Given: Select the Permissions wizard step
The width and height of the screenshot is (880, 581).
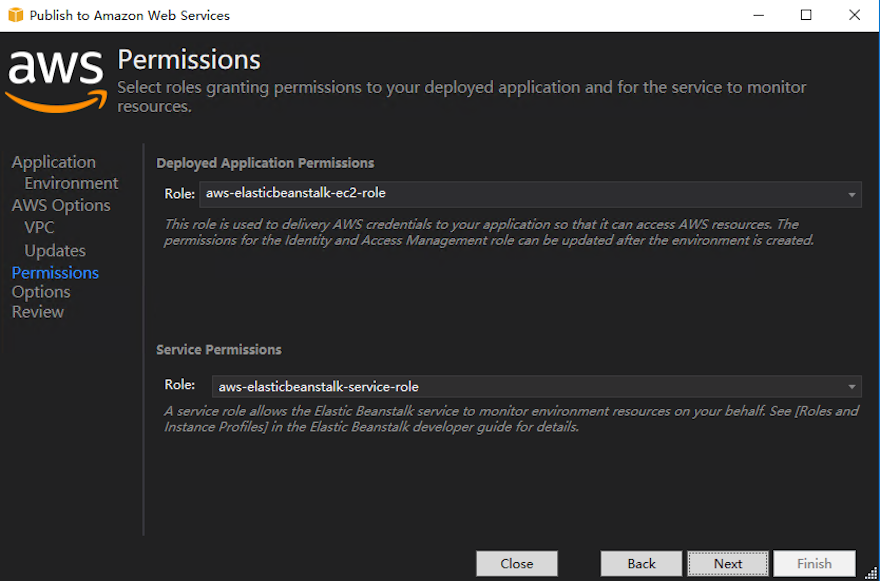Looking at the screenshot, I should point(56,273).
